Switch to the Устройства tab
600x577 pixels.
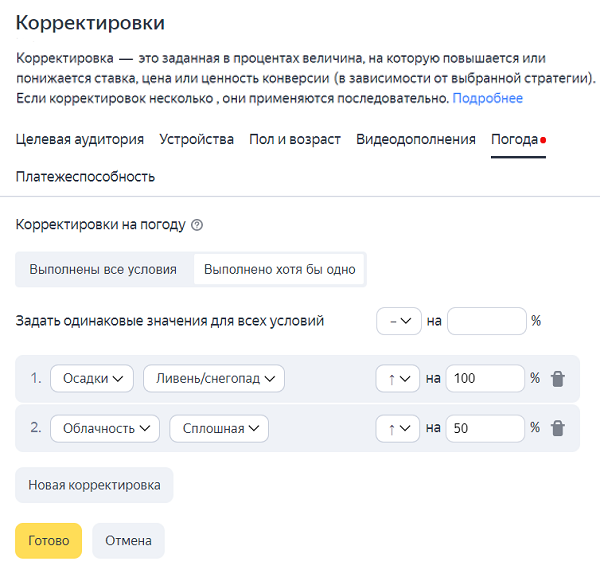coord(196,139)
